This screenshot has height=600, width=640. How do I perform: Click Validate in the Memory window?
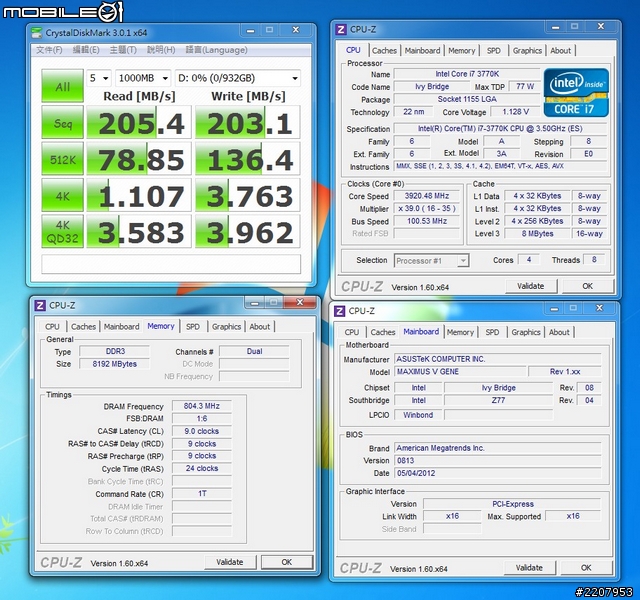pyautogui.click(x=230, y=562)
